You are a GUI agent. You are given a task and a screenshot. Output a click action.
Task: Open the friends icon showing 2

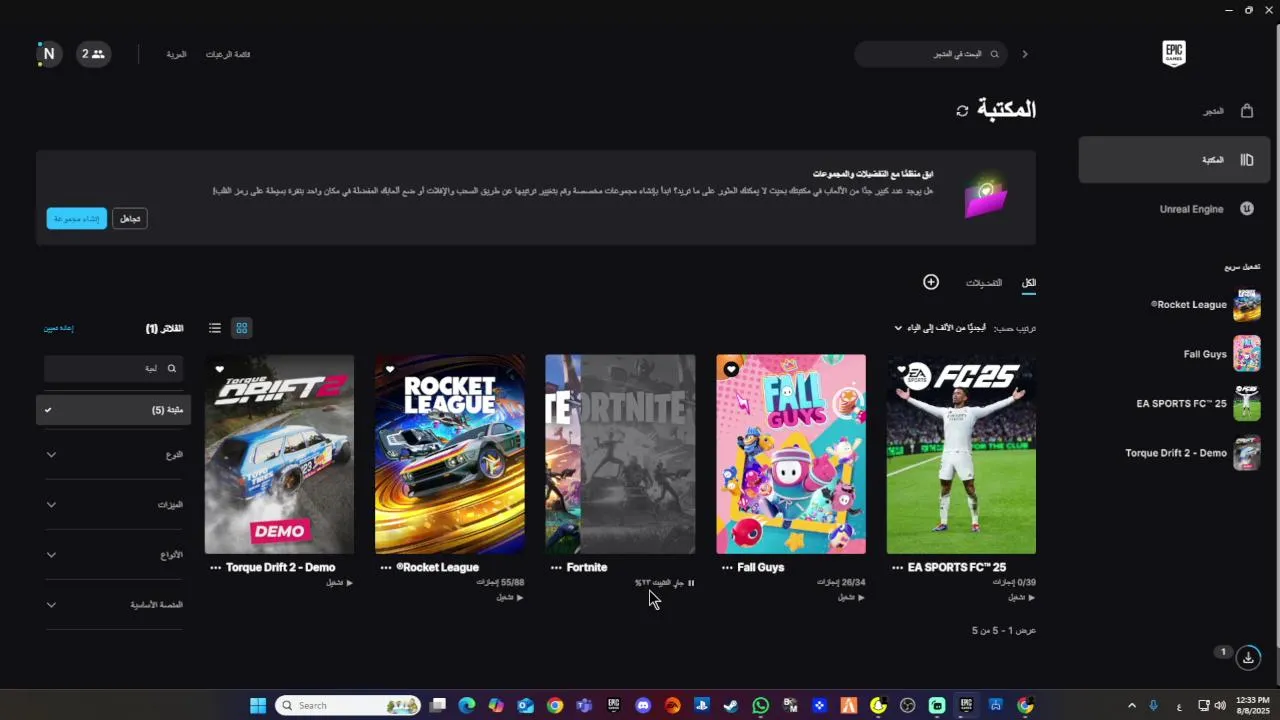[93, 54]
